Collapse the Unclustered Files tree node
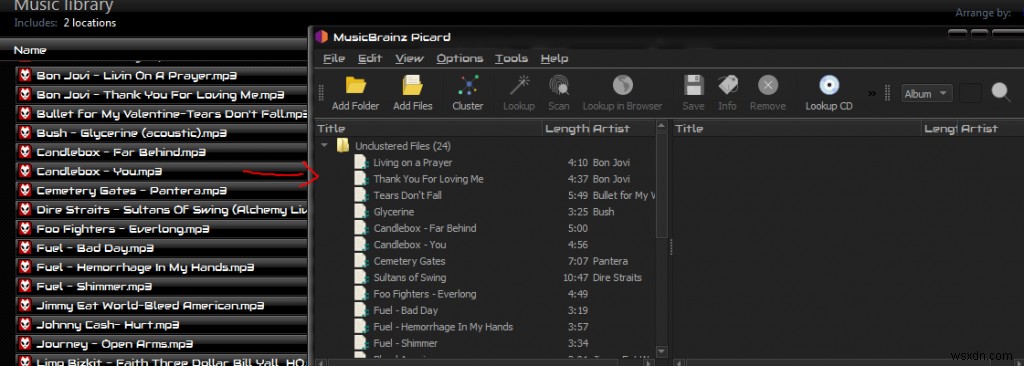This screenshot has height=366, width=1024. pyautogui.click(x=325, y=146)
